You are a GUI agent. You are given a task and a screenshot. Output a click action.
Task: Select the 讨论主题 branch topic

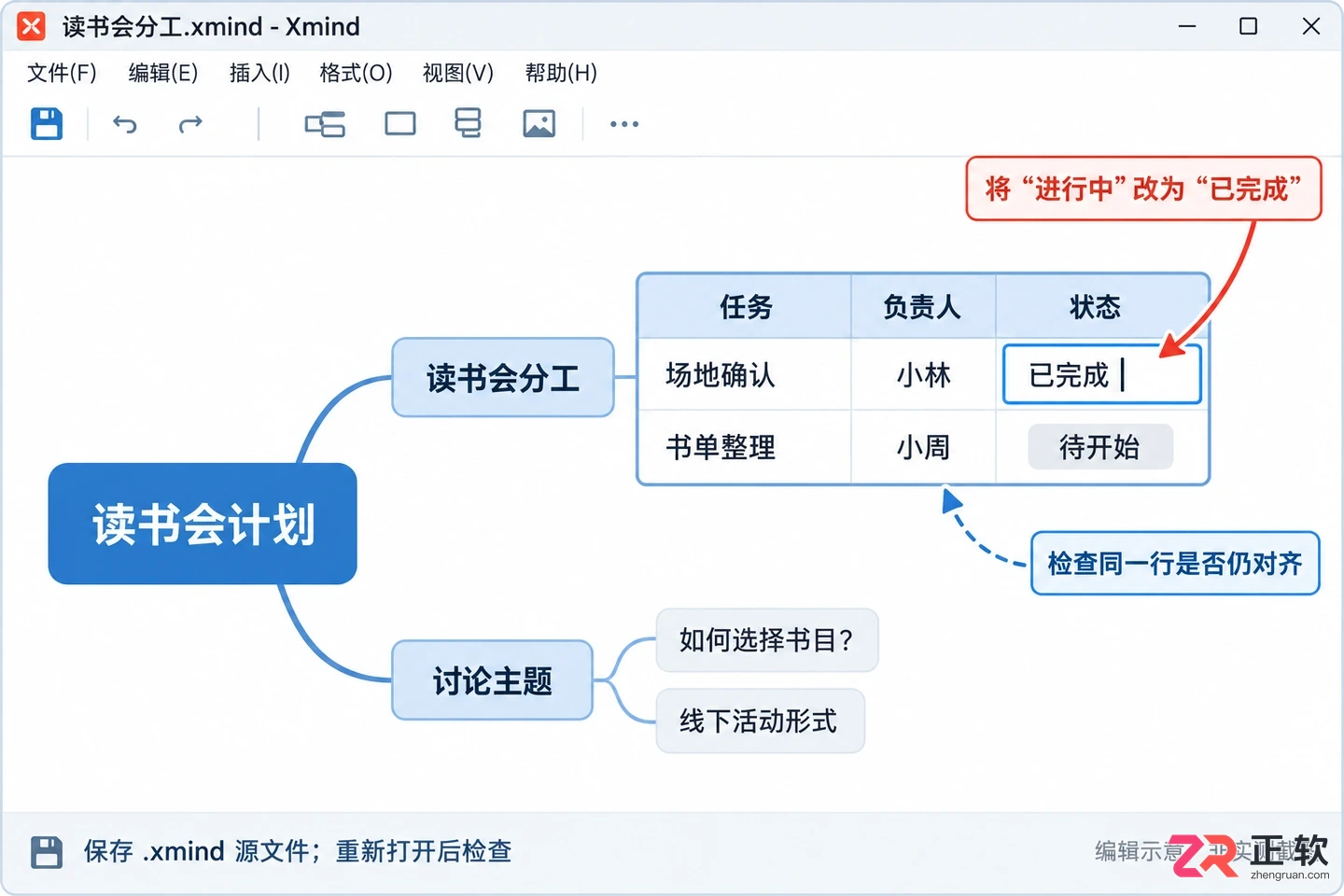click(492, 680)
